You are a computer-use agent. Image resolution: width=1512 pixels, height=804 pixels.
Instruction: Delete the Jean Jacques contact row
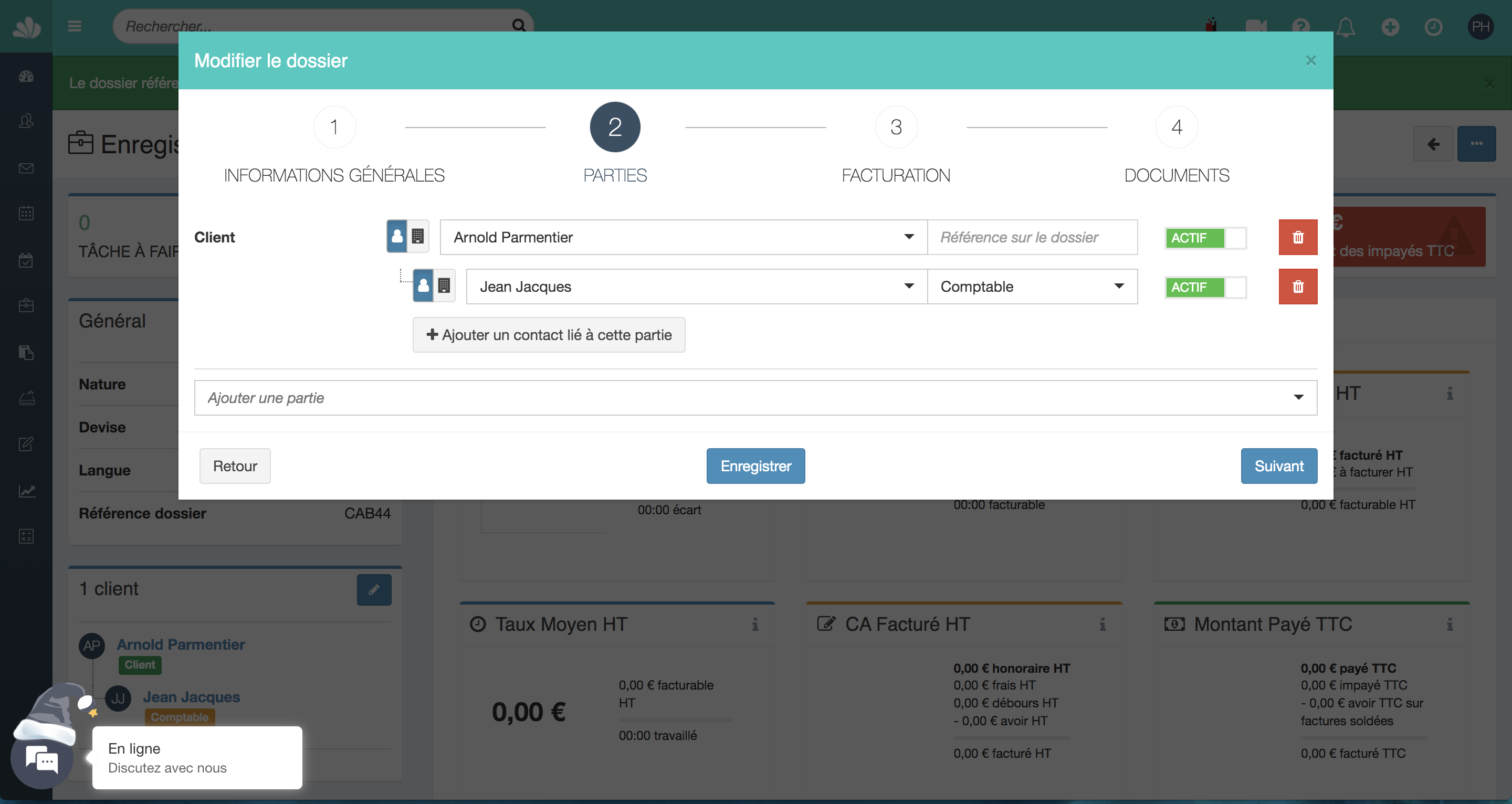[1298, 287]
